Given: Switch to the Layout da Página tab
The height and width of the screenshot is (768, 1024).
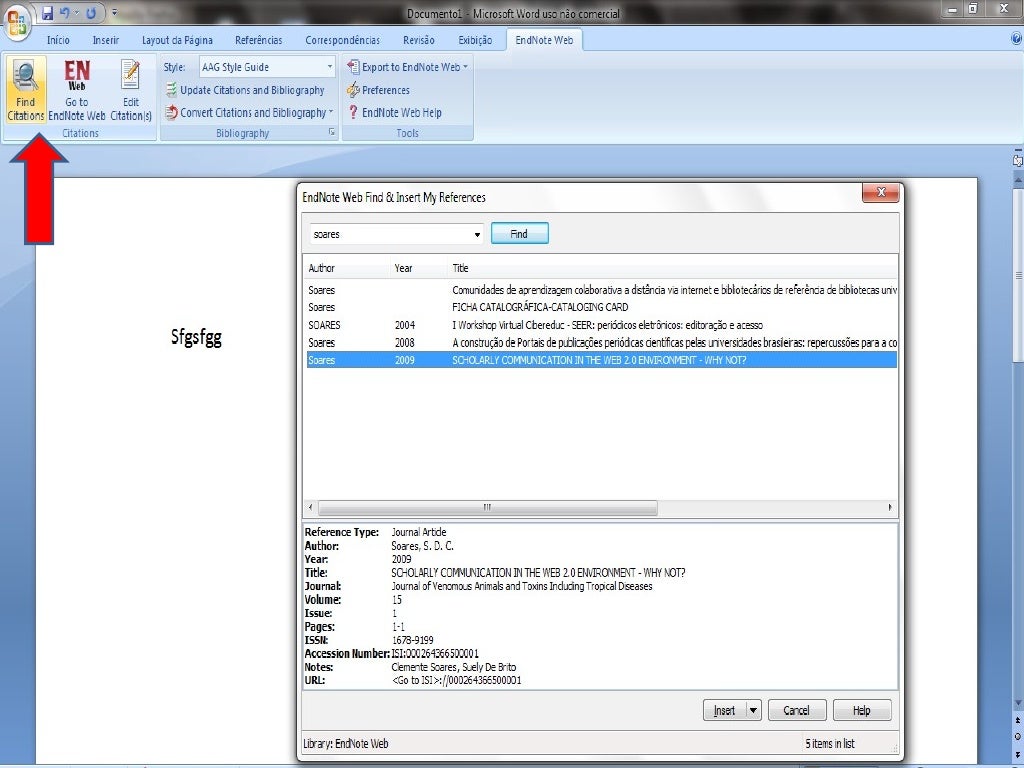Looking at the screenshot, I should pos(177,40).
